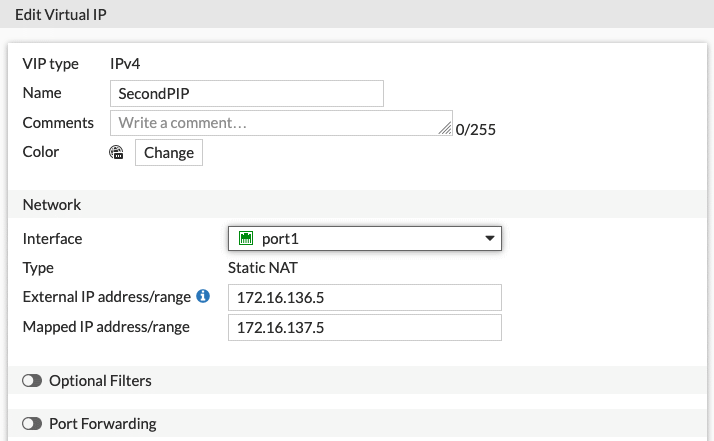
Task: Click the Interface field label
Action: pos(52,239)
